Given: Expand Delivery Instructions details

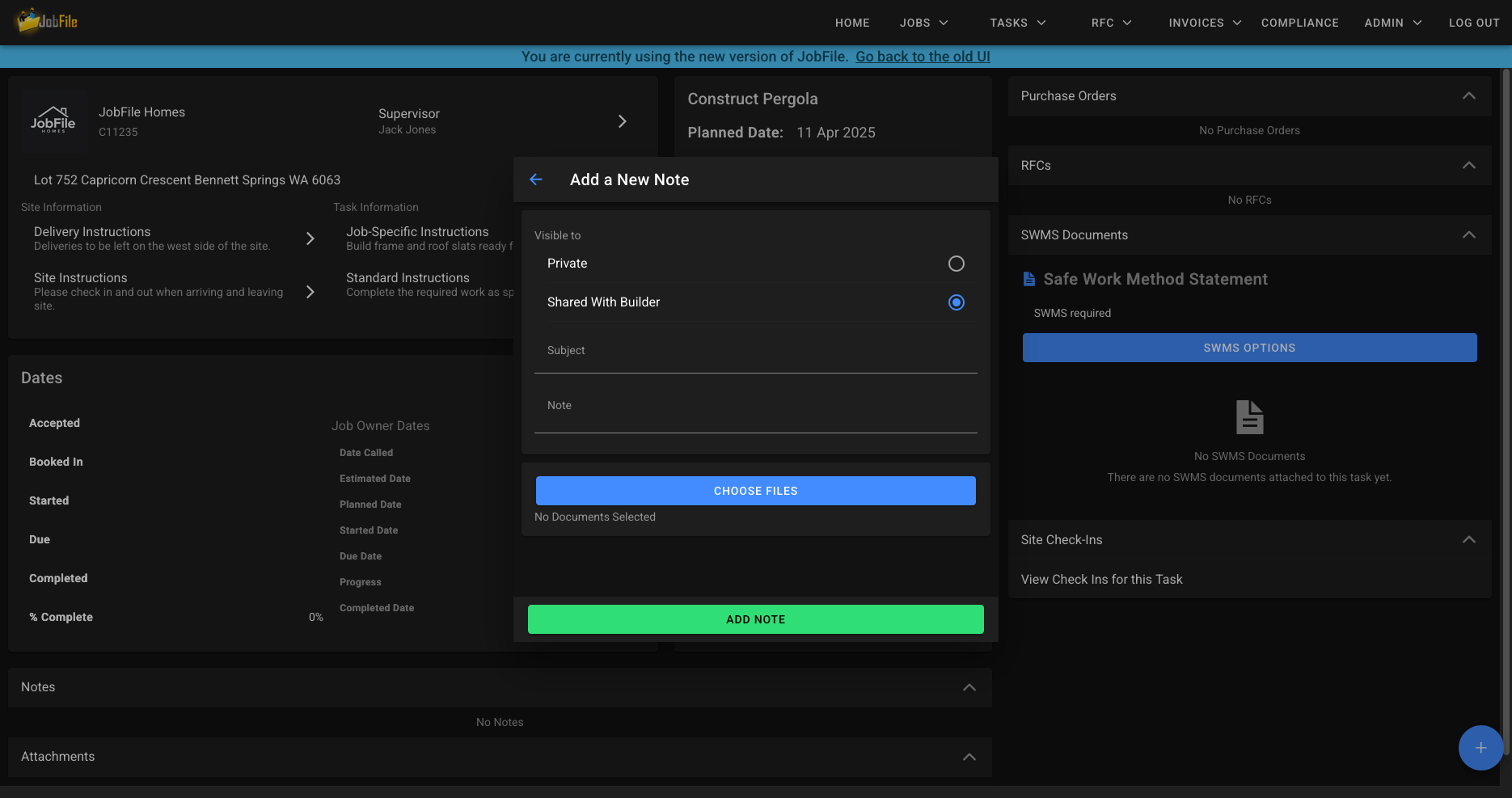Looking at the screenshot, I should pyautogui.click(x=310, y=239).
